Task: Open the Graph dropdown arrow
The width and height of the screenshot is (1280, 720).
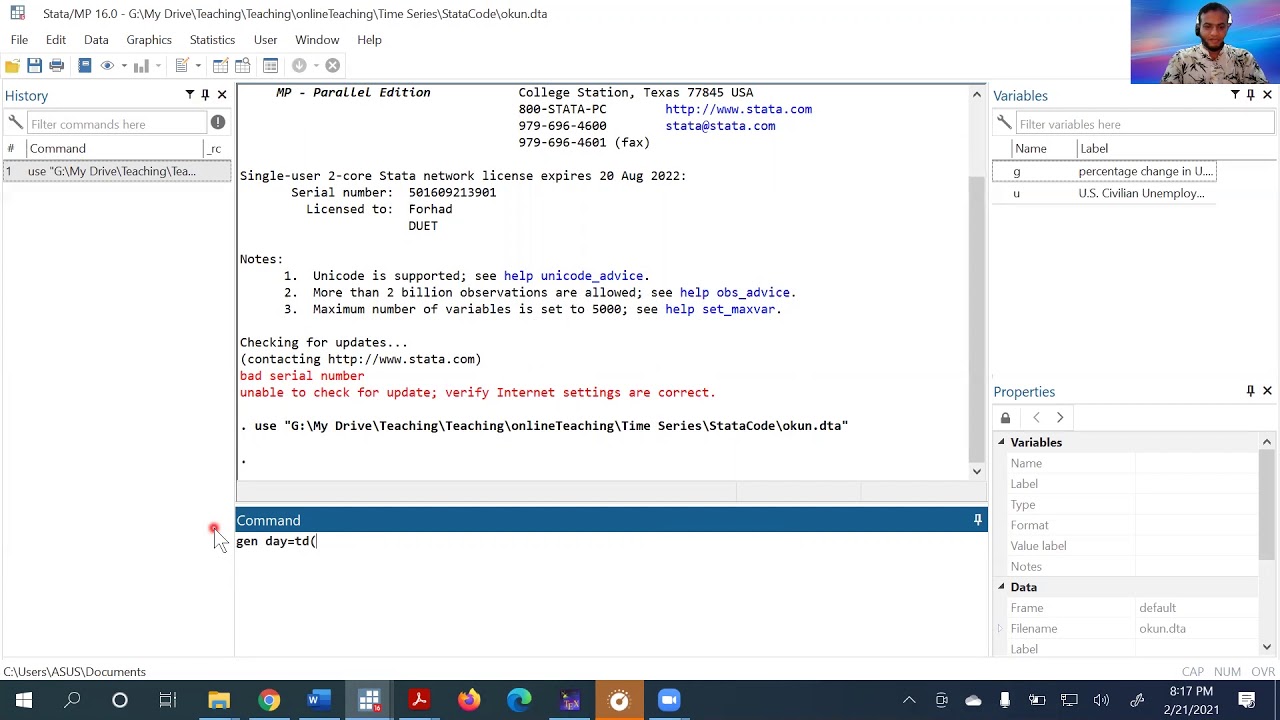Action: click(159, 66)
